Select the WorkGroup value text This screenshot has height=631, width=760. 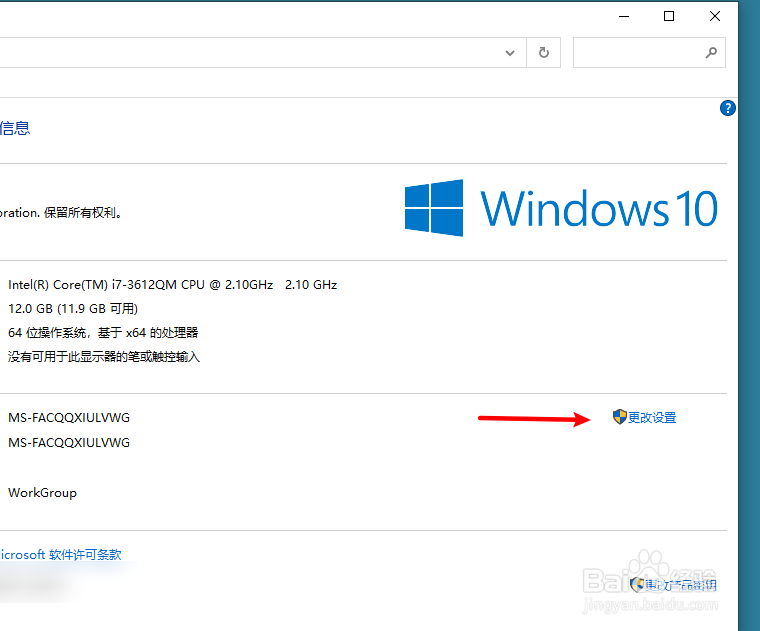tap(42, 493)
